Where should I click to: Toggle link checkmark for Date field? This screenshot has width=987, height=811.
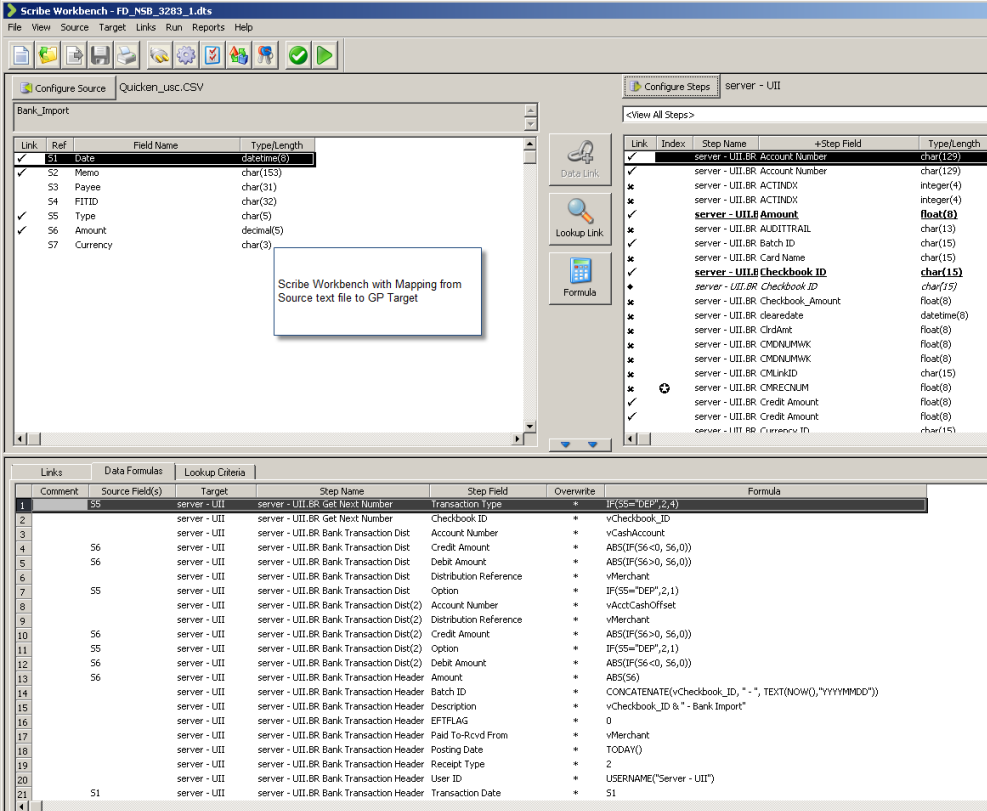22,158
